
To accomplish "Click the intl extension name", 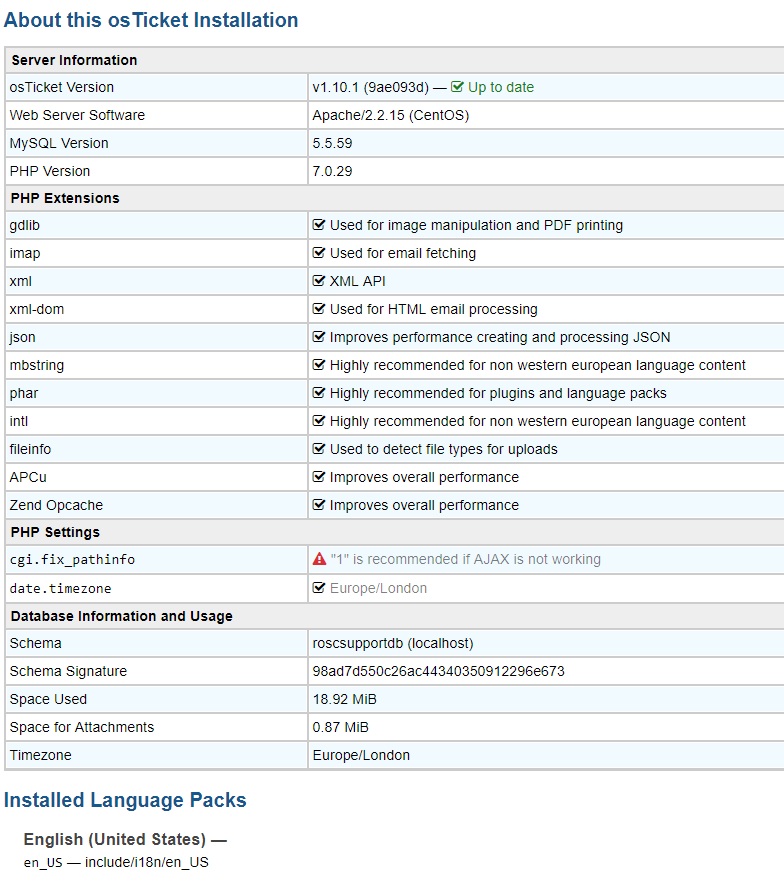I will tap(18, 421).
